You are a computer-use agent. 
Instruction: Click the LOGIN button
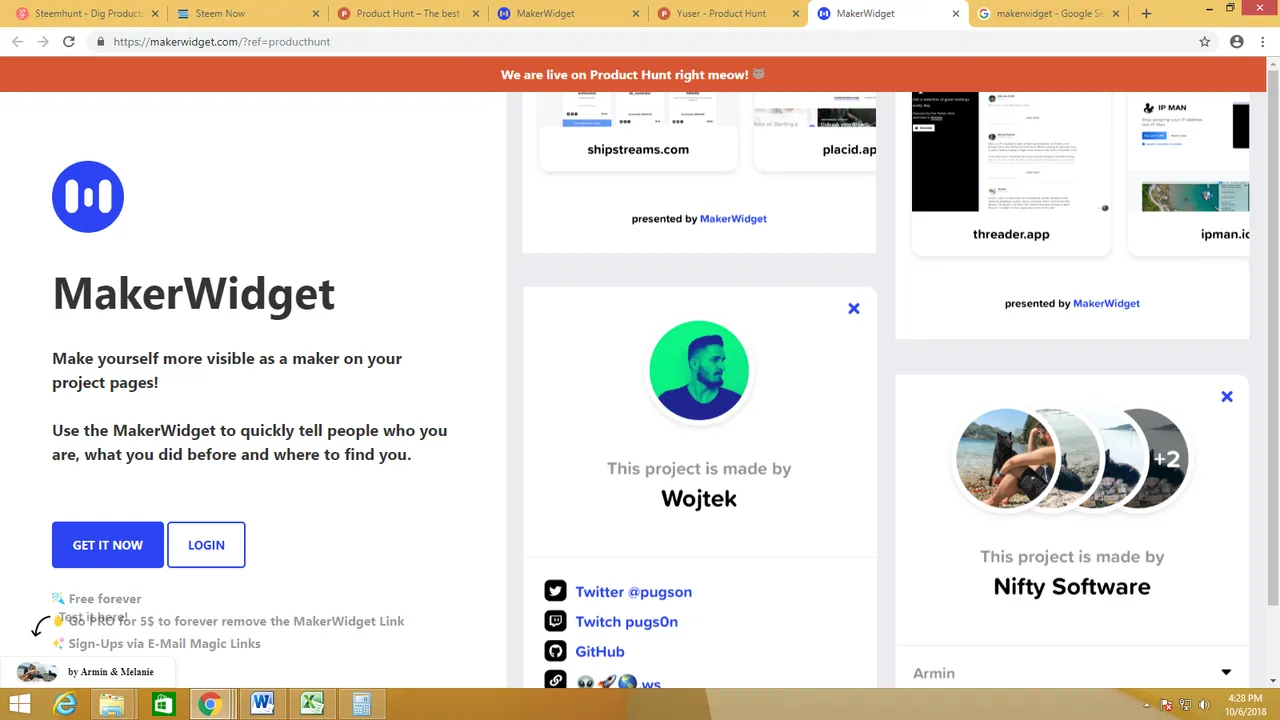tap(206, 545)
